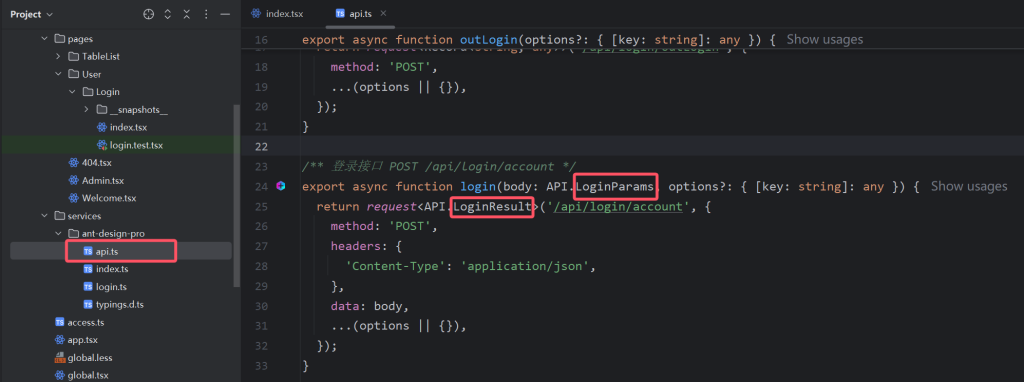Click the React icon on index.tsx tab
Screen dimensions: 1024x382
click(x=255, y=13)
